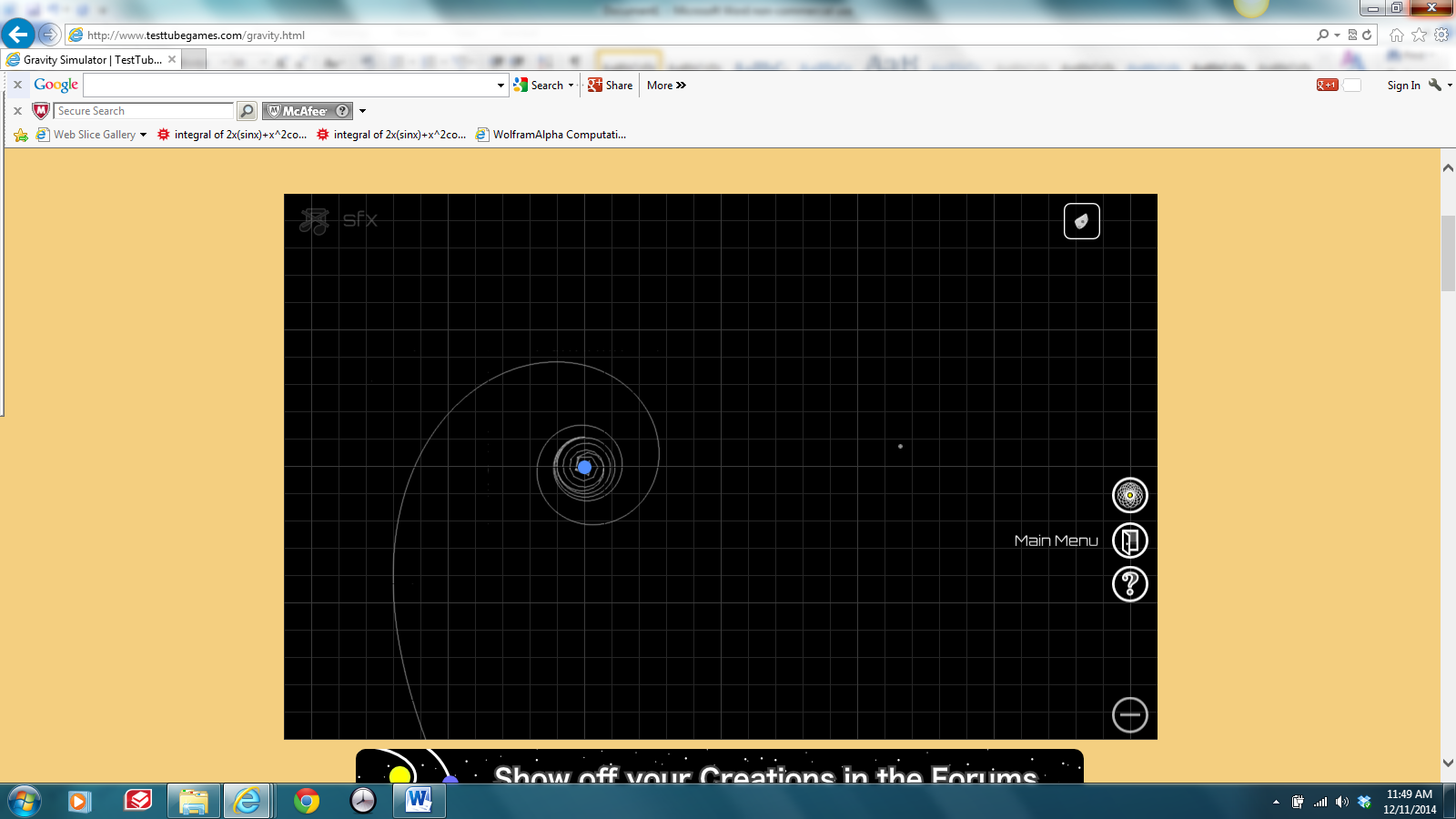Open the Favorites star icon
The image size is (1456, 819).
pos(1420,35)
